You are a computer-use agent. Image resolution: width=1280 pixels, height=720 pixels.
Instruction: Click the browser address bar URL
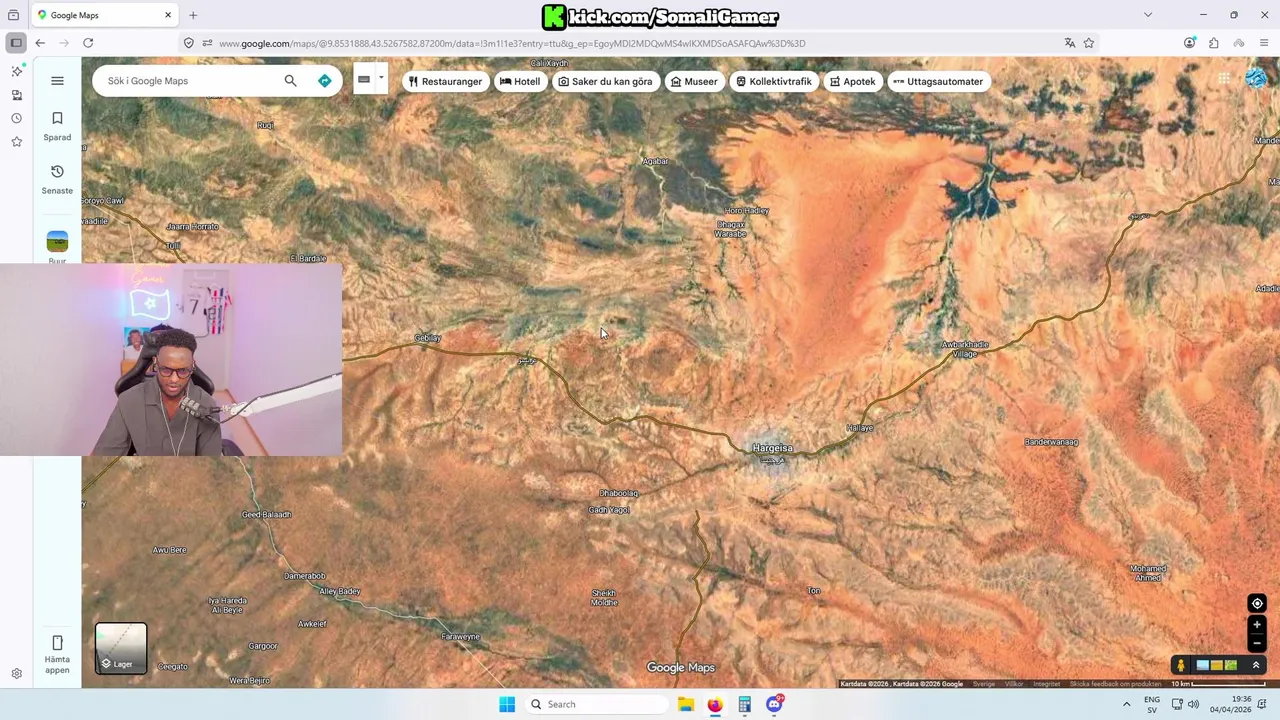point(512,43)
